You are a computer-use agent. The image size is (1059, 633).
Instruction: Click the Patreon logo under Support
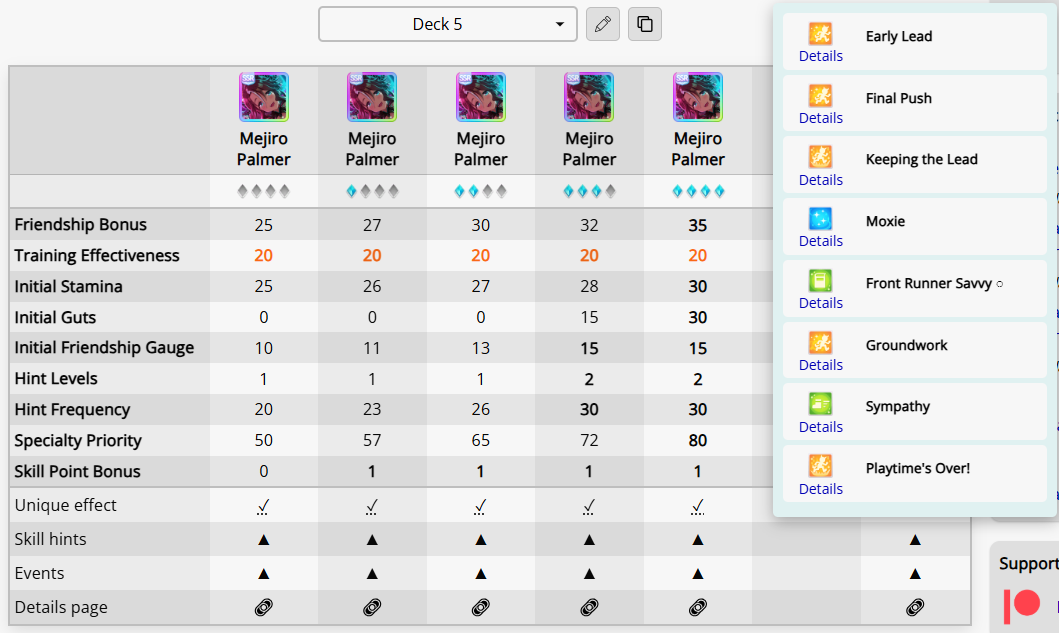pos(1022,605)
